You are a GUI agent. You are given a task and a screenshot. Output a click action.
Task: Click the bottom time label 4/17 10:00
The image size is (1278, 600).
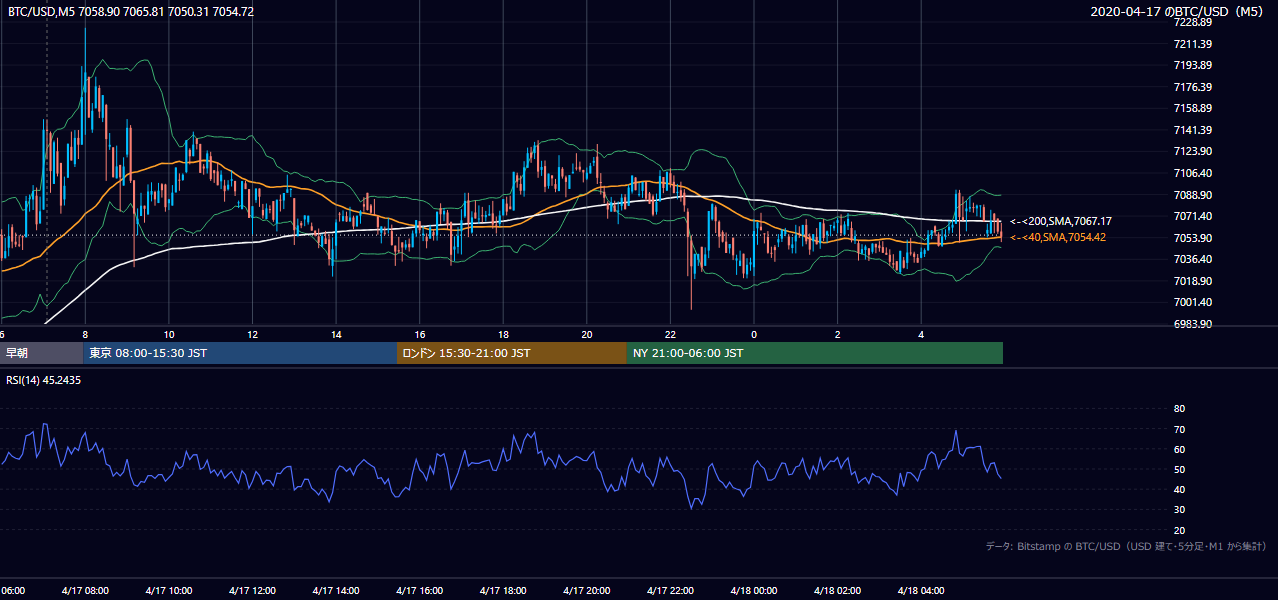pos(169,591)
